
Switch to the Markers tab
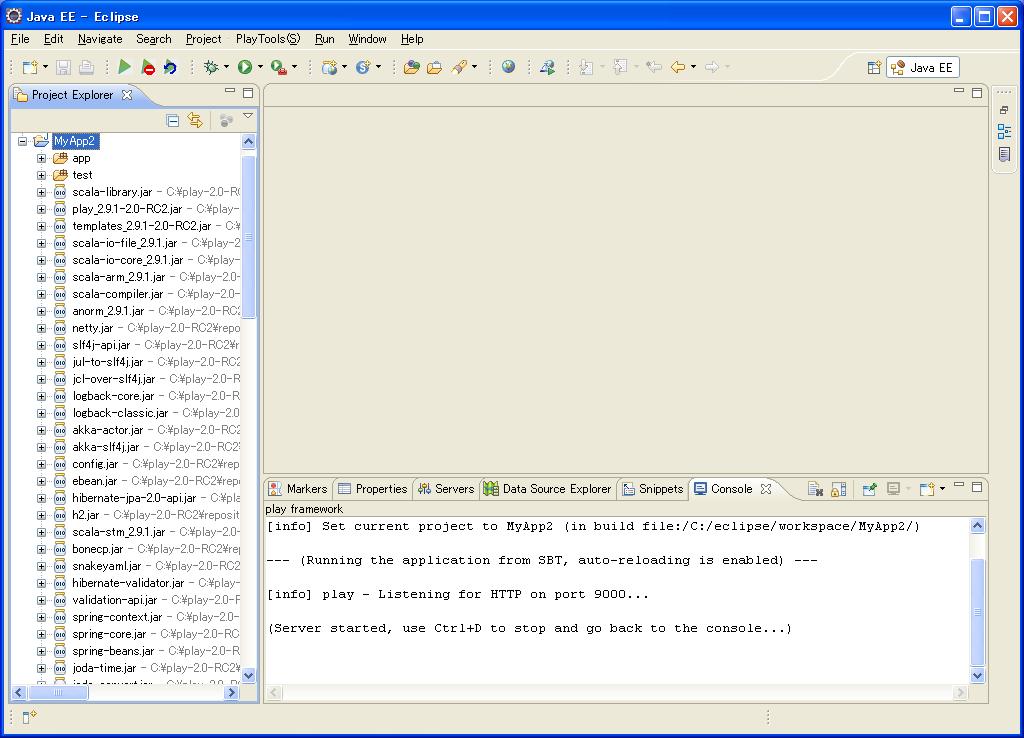(298, 489)
